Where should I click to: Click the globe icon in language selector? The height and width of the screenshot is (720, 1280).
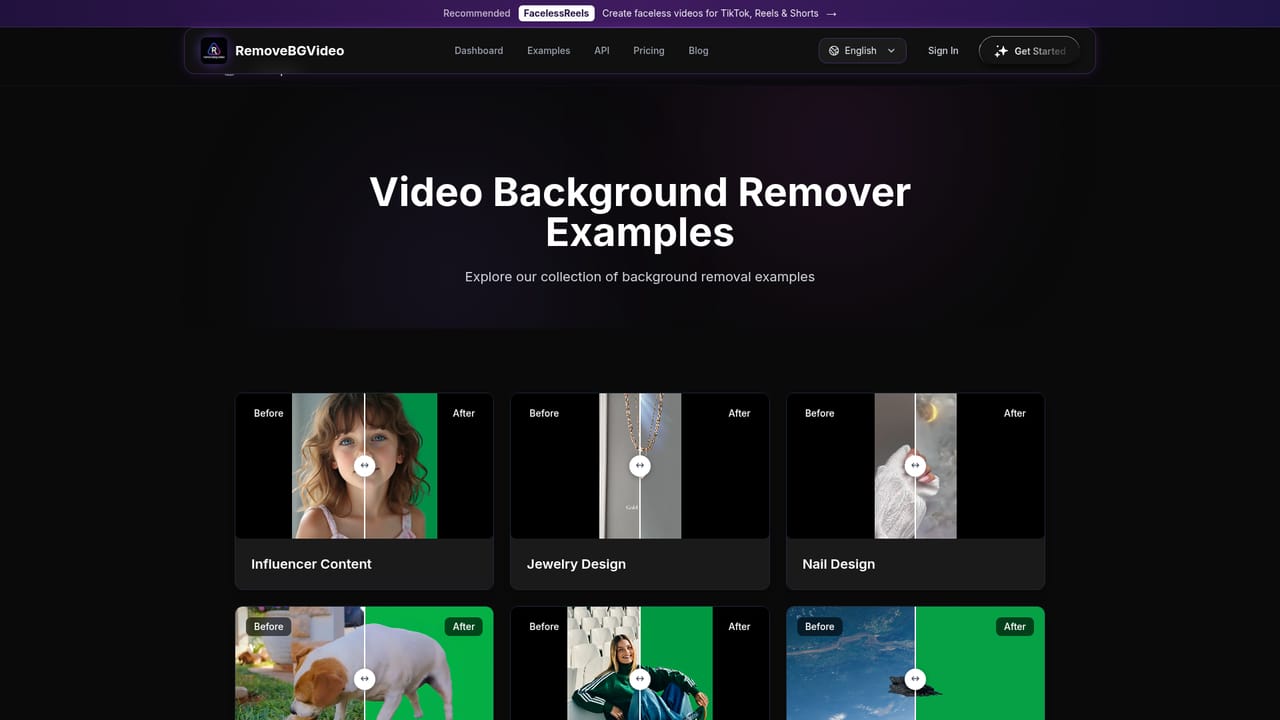[x=834, y=51]
